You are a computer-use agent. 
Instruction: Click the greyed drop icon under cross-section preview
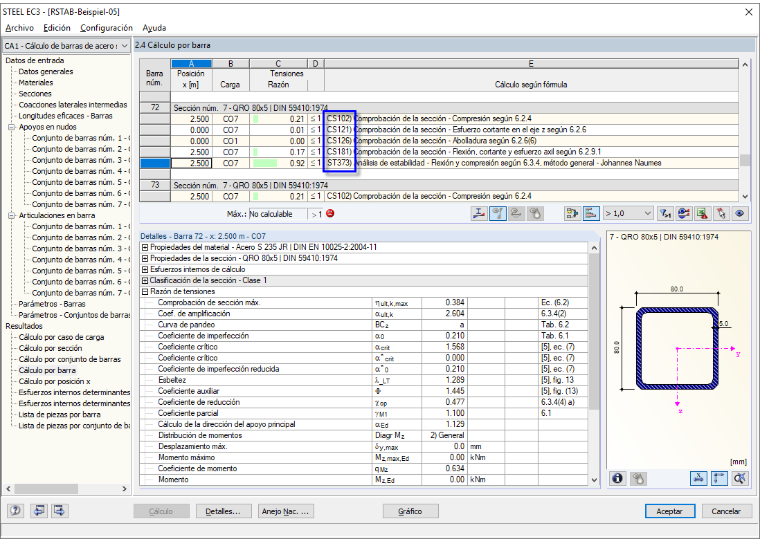click(638, 478)
